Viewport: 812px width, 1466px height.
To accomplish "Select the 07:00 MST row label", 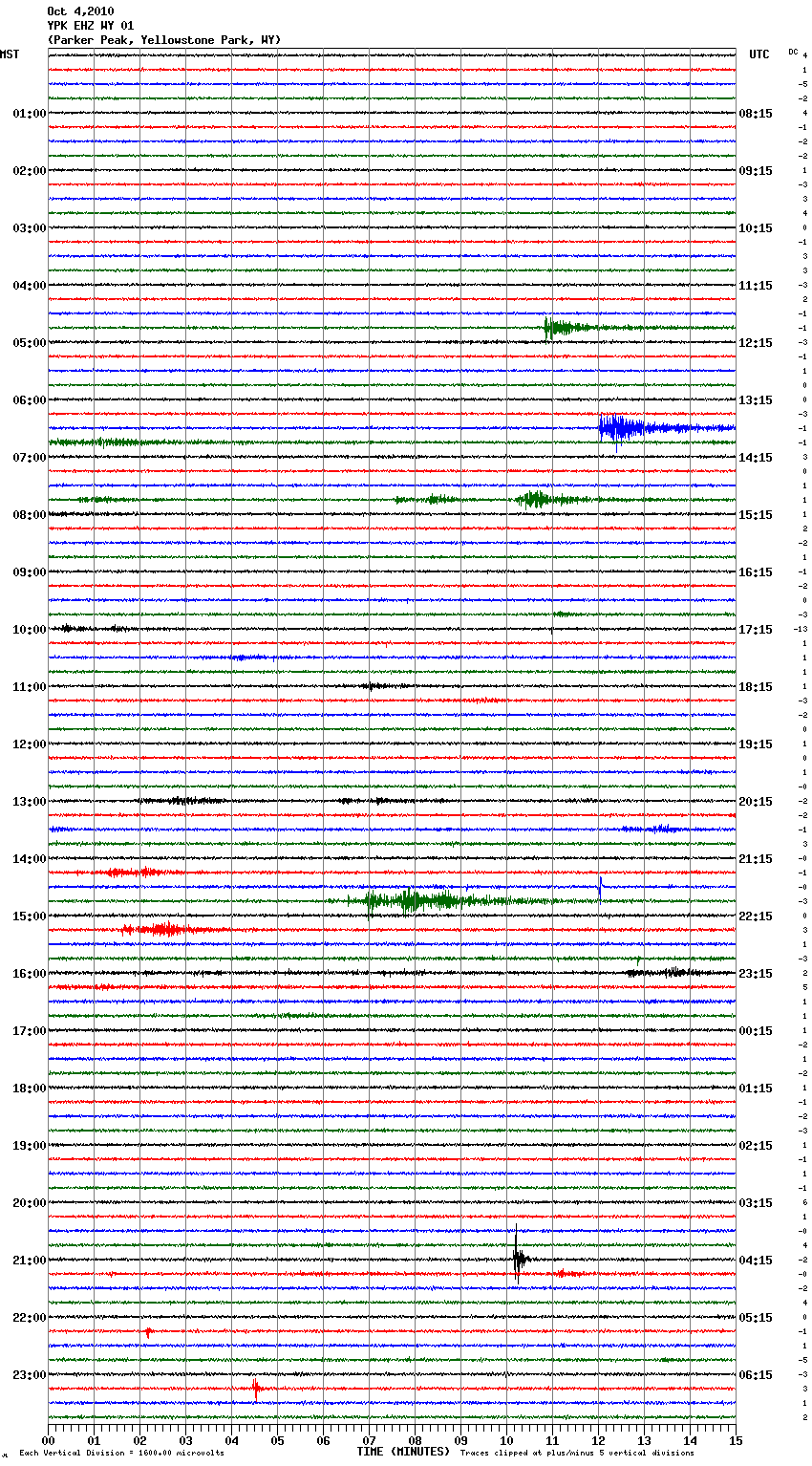I will (30, 458).
